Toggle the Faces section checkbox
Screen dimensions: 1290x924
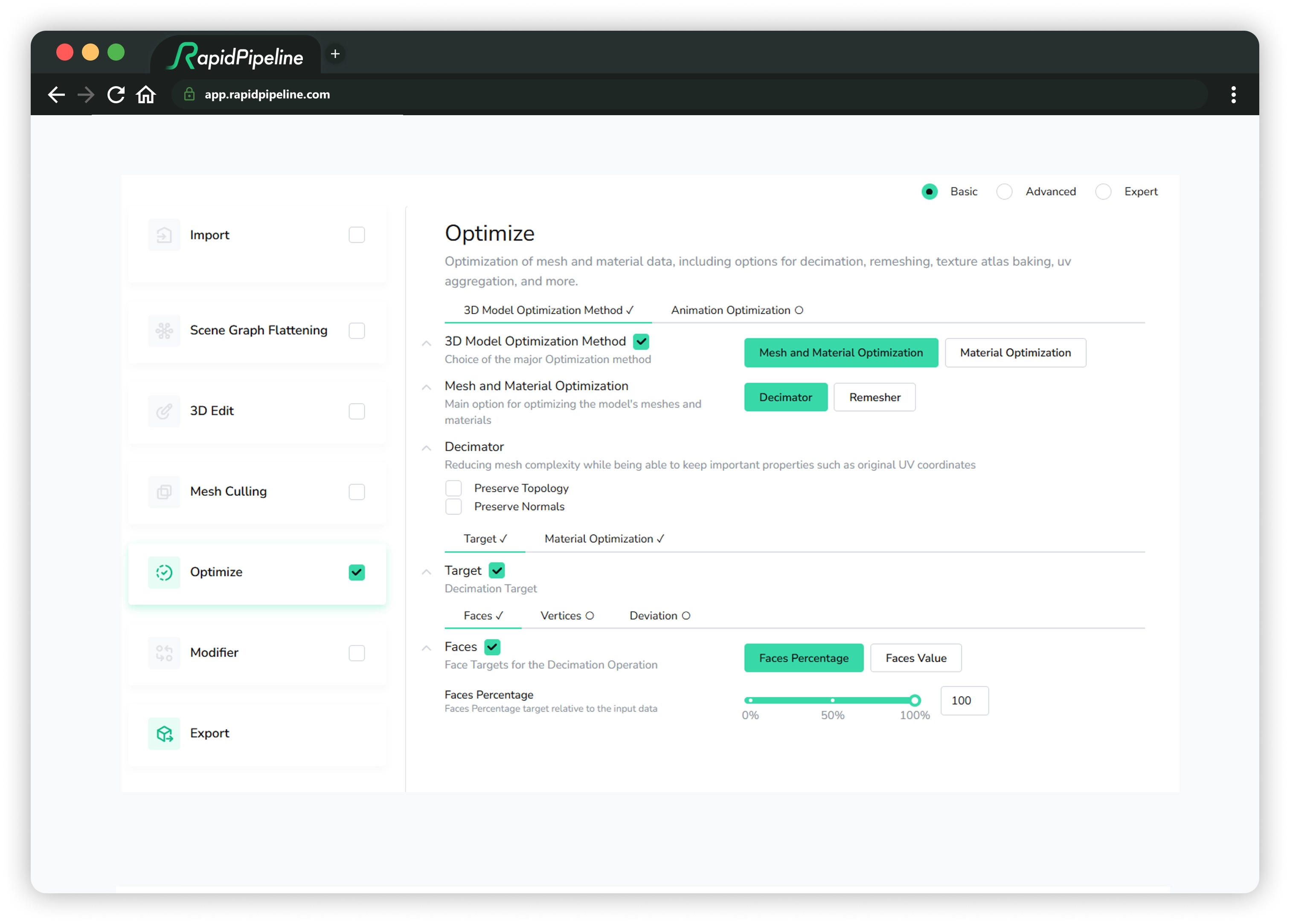(492, 647)
